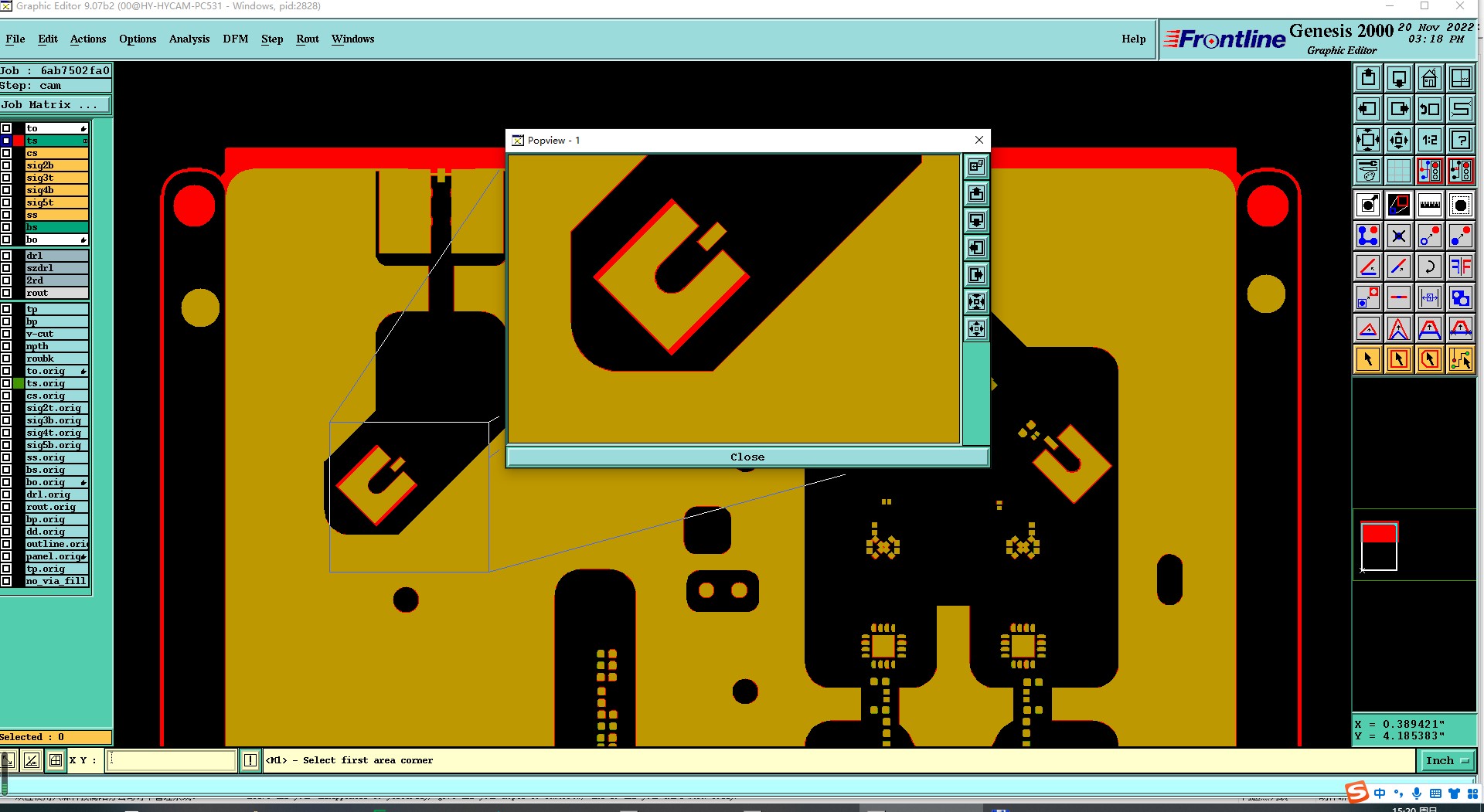Toggle the checkbox for layer no_via_fill
The image size is (1484, 812).
(6, 581)
